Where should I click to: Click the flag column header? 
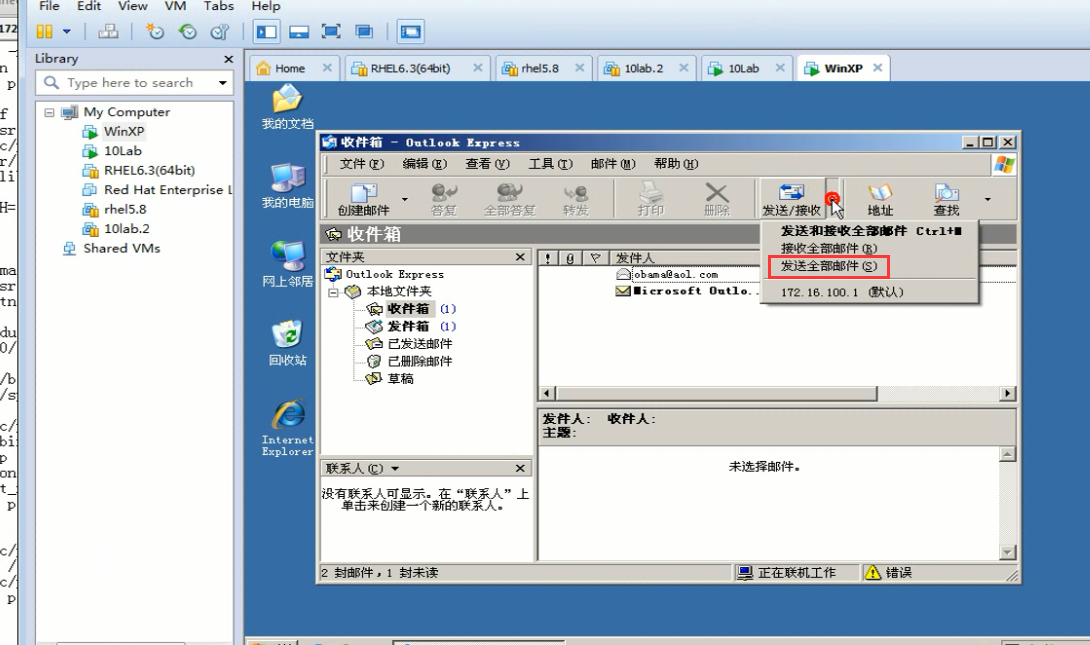(595, 258)
